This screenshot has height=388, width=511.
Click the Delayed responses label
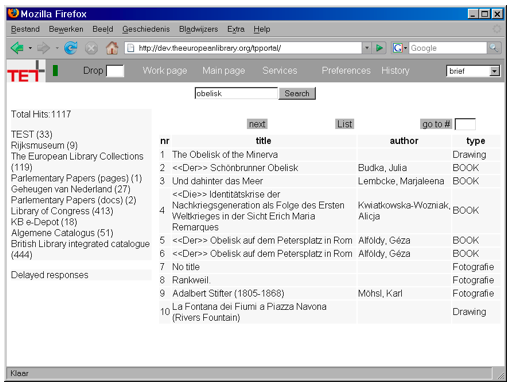50,275
